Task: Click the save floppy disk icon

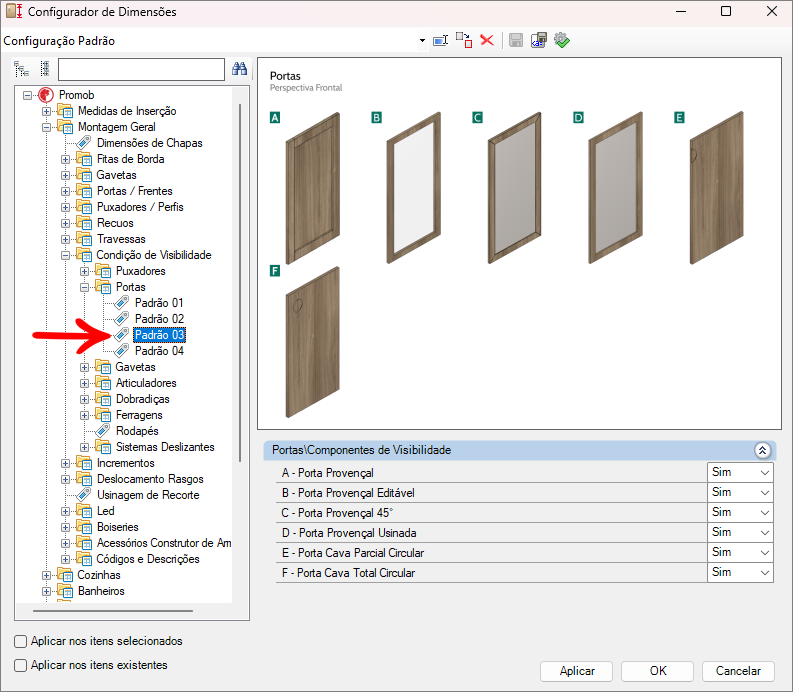Action: tap(516, 40)
